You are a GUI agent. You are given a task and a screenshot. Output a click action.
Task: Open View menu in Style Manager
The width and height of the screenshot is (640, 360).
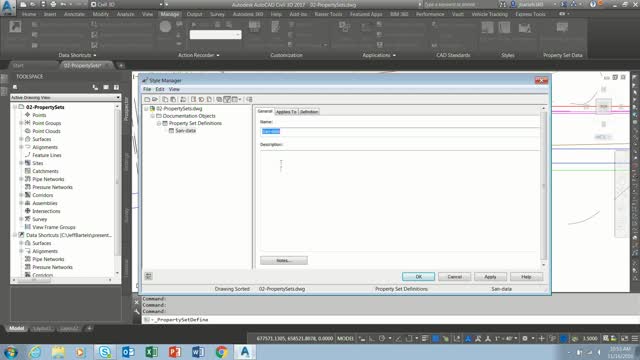(174, 89)
